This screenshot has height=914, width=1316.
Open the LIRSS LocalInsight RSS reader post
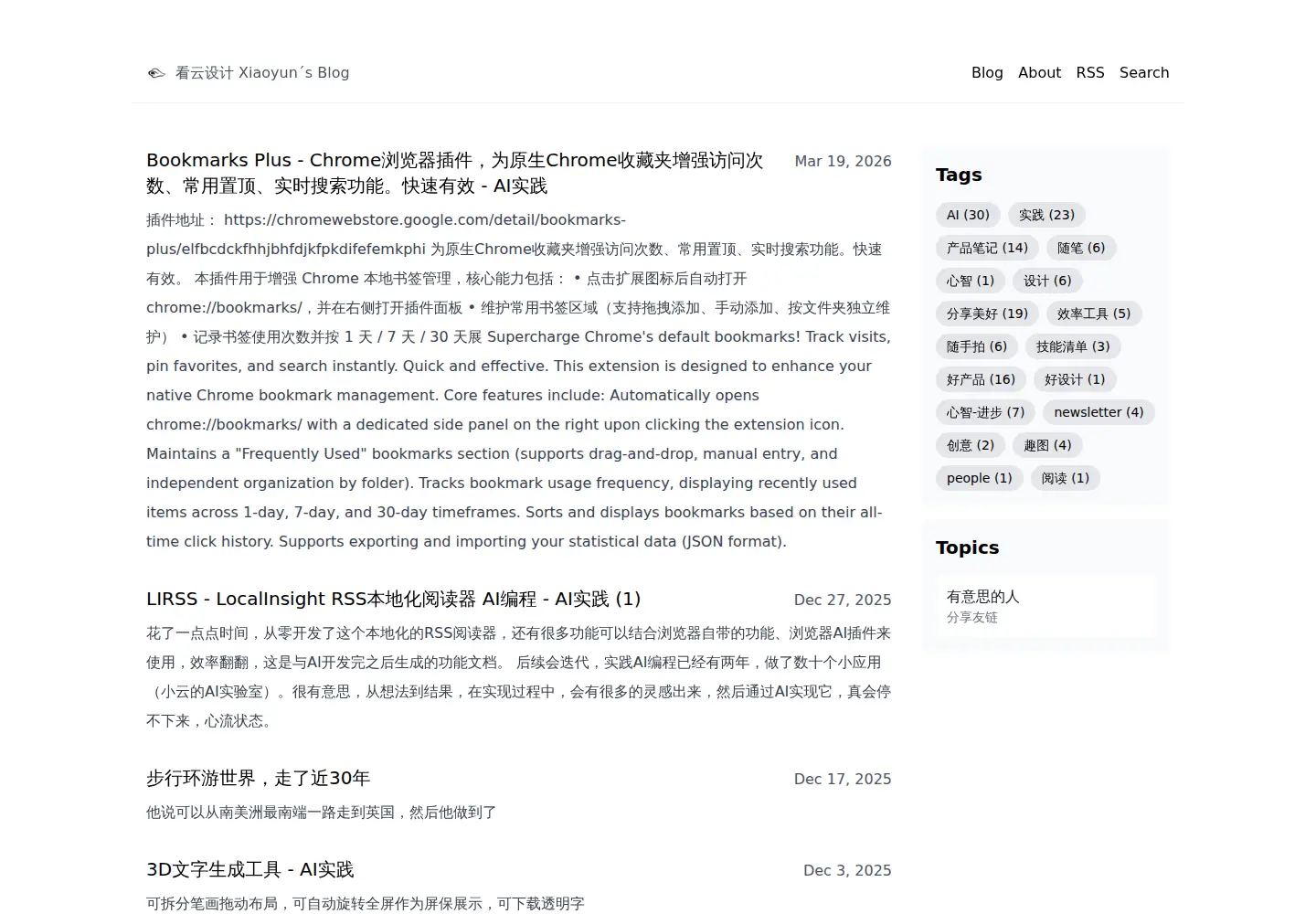(x=394, y=600)
